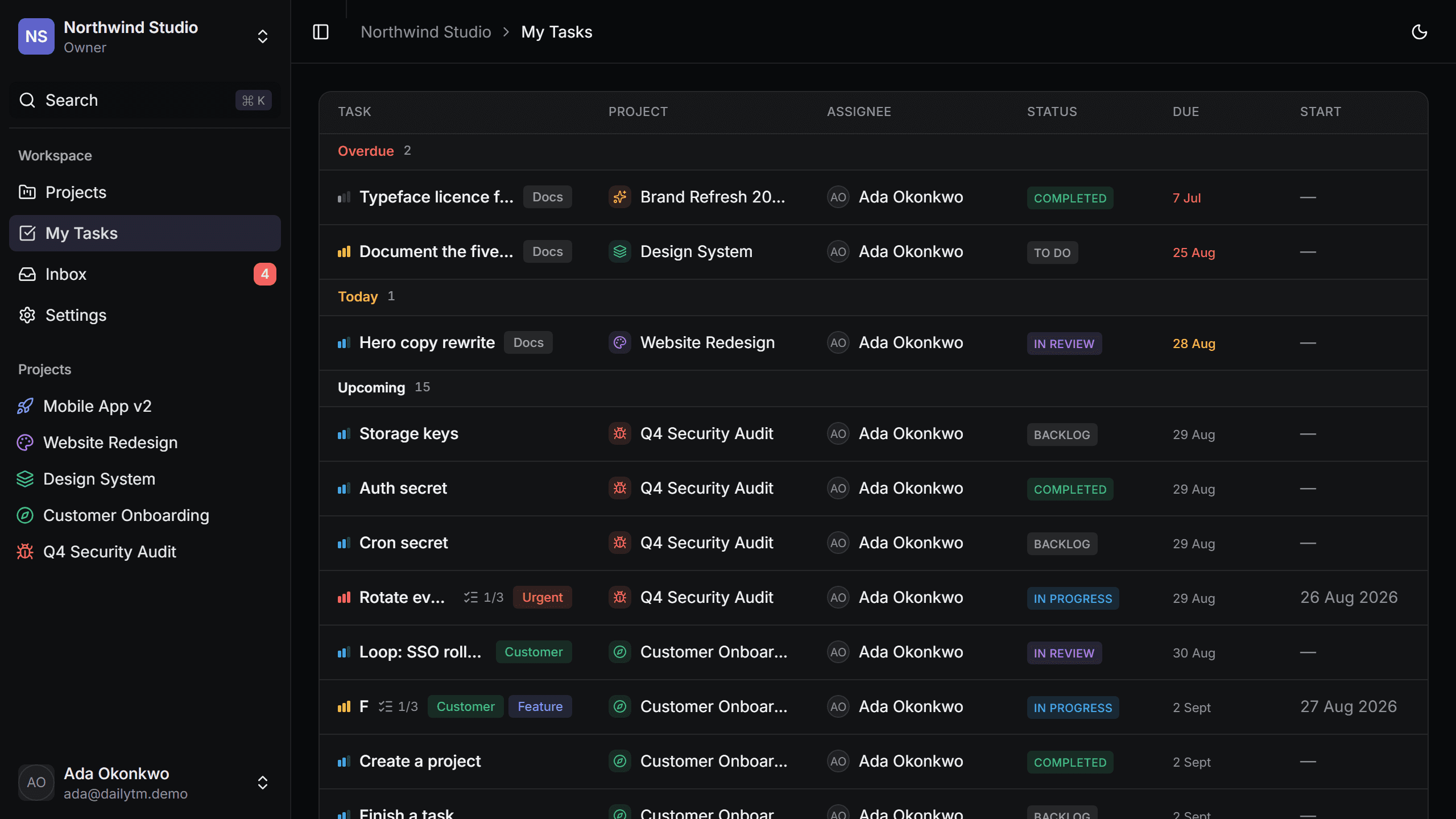This screenshot has width=1456, height=819.
Task: Collapse the Upcoming group header
Action: [x=874, y=388]
